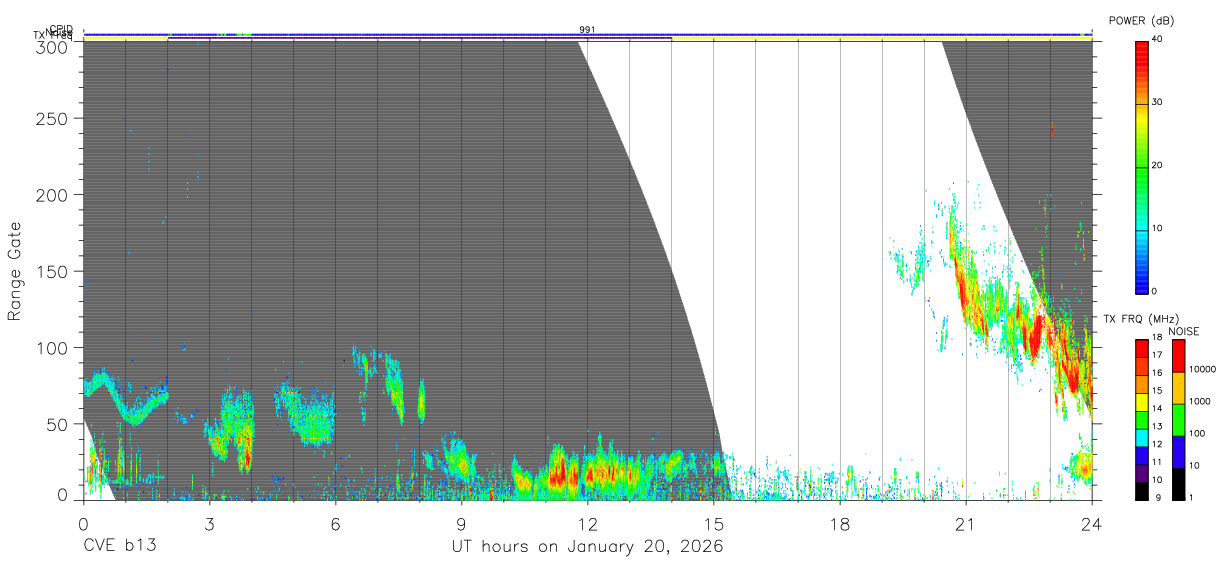1228x567 pixels.
Task: Click the 10000 label in NOISE legend
Action: point(1204,369)
